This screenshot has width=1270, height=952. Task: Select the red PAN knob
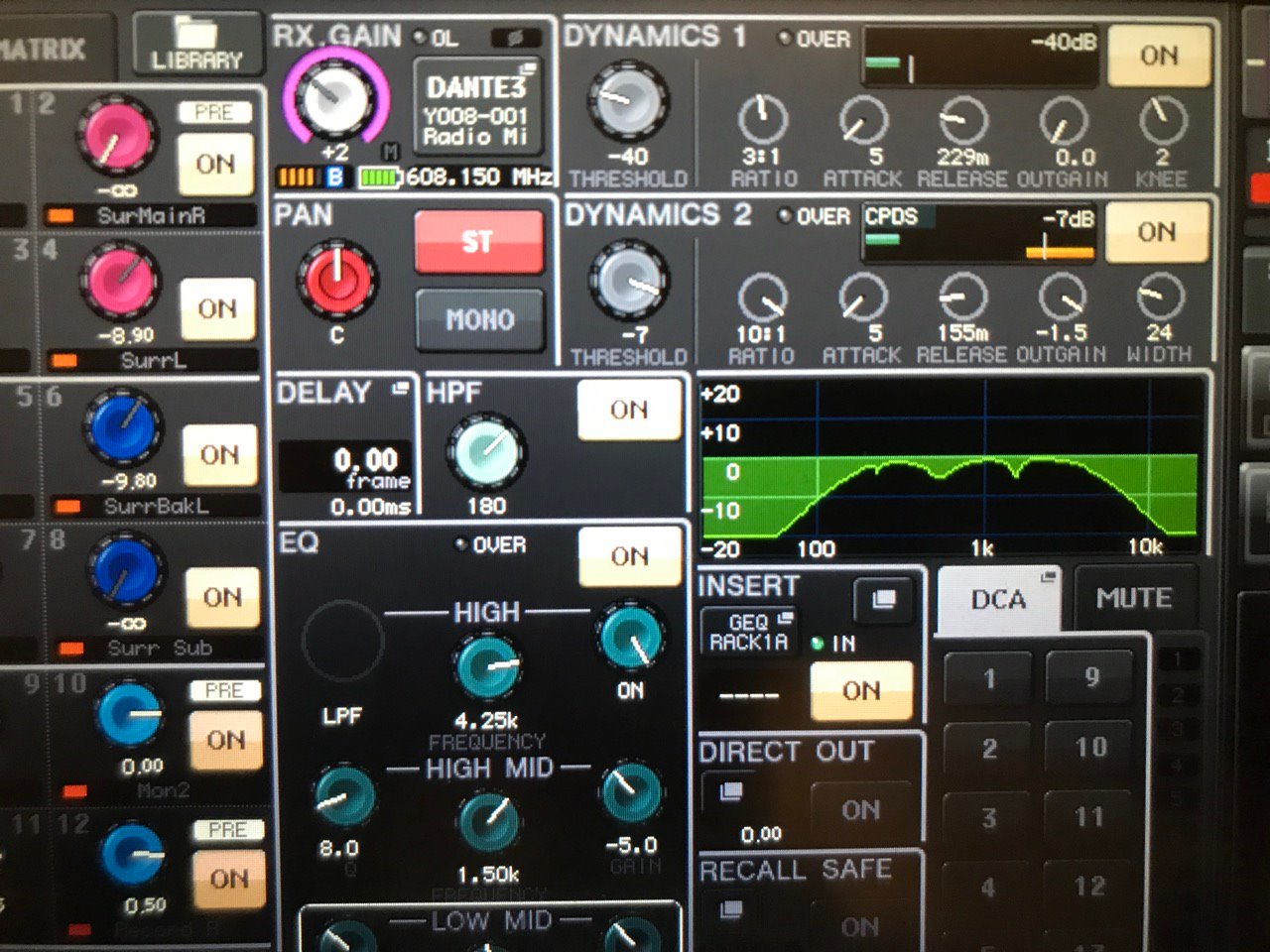[x=337, y=279]
